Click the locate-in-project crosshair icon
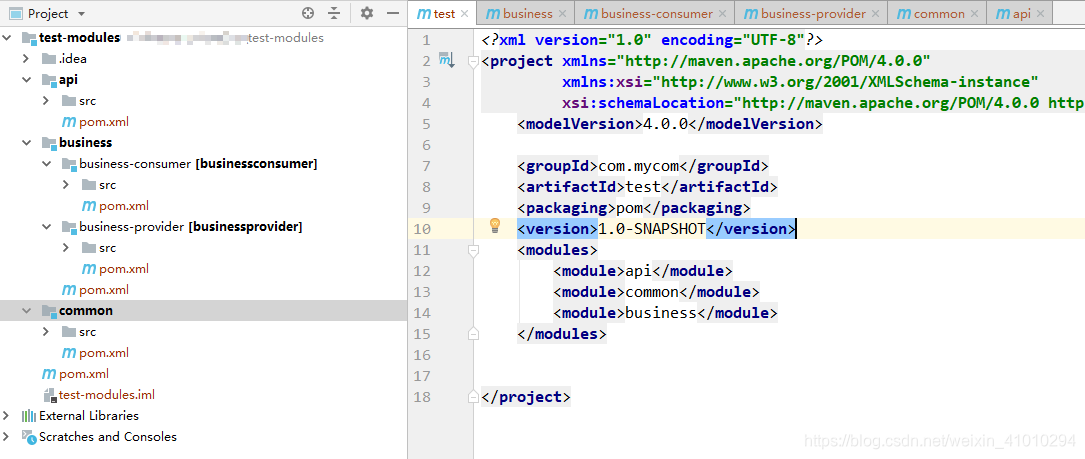This screenshot has height=459, width=1085. point(308,13)
